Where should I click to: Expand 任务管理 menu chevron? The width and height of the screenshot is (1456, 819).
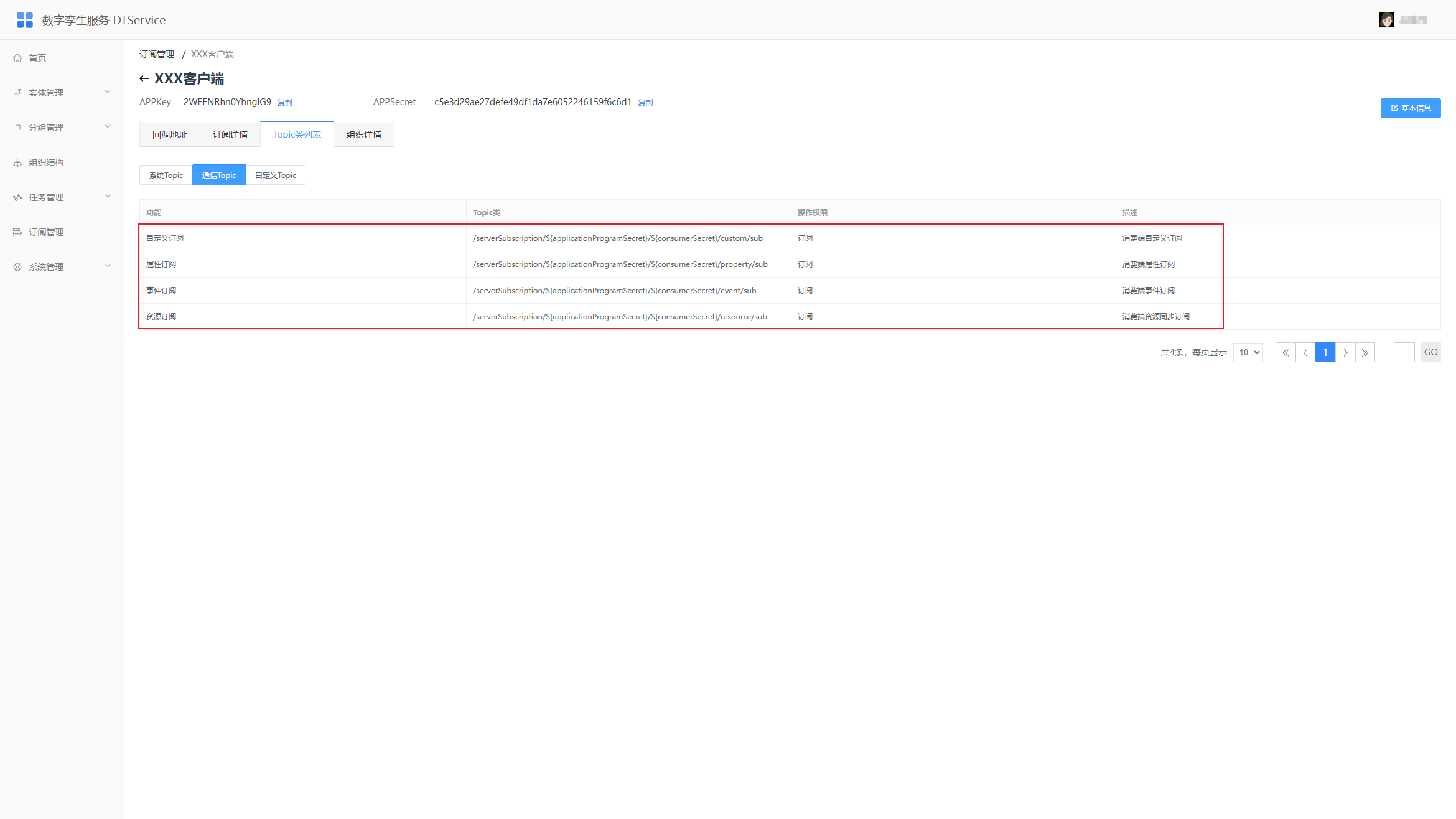point(108,197)
